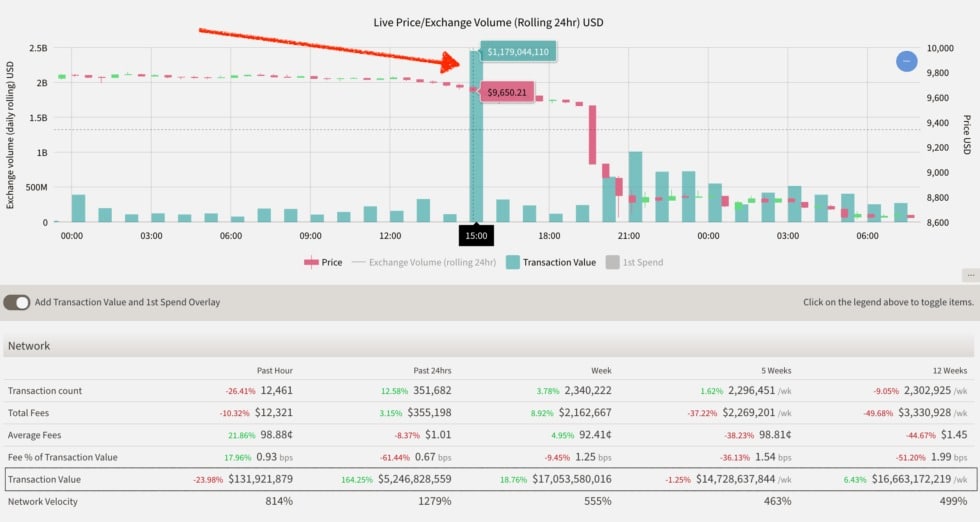Select the tall 15:00 transaction value bar
The width and height of the screenshot is (980, 522).
coord(476,136)
